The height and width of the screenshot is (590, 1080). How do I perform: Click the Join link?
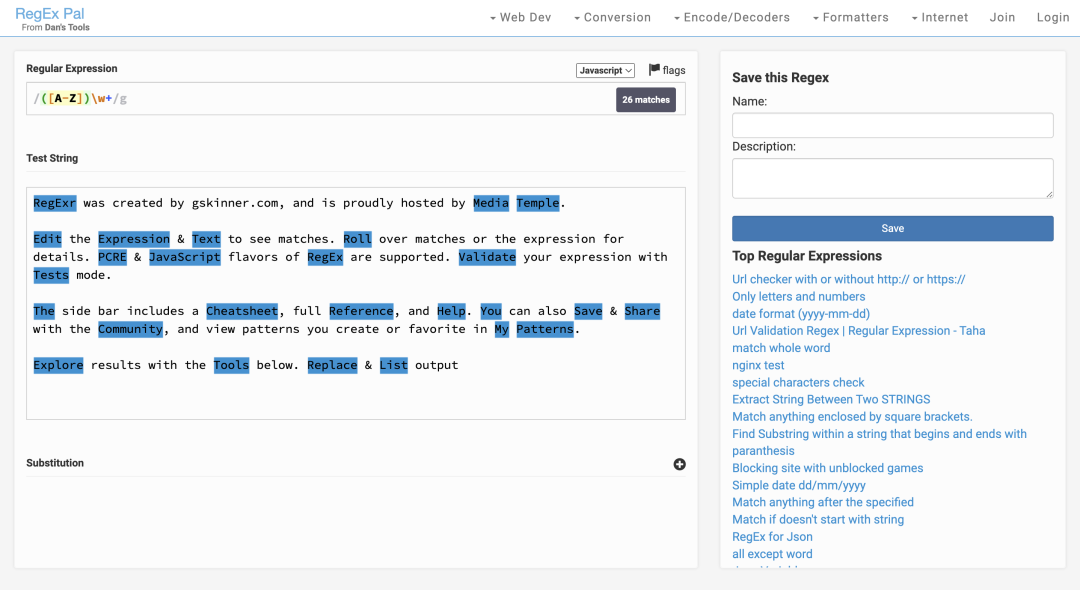tap(1002, 17)
